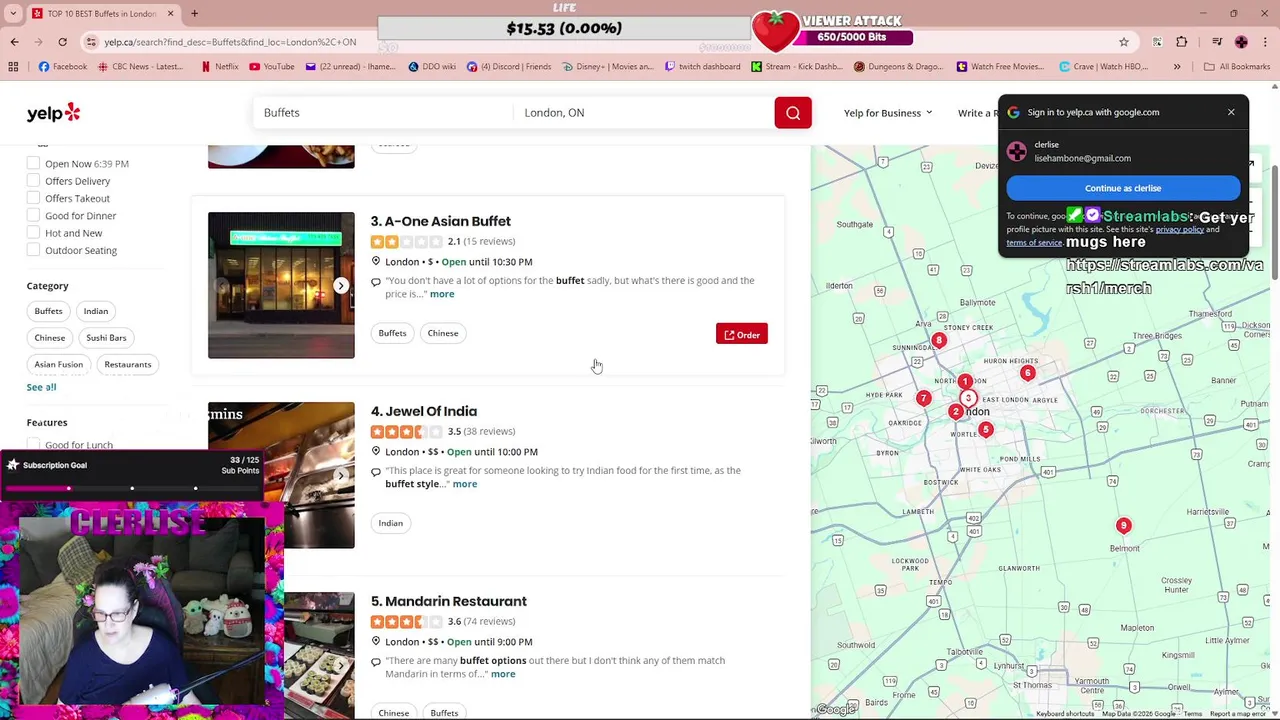Open Mandarin Restaurant listing title
The height and width of the screenshot is (720, 1280).
tap(456, 601)
